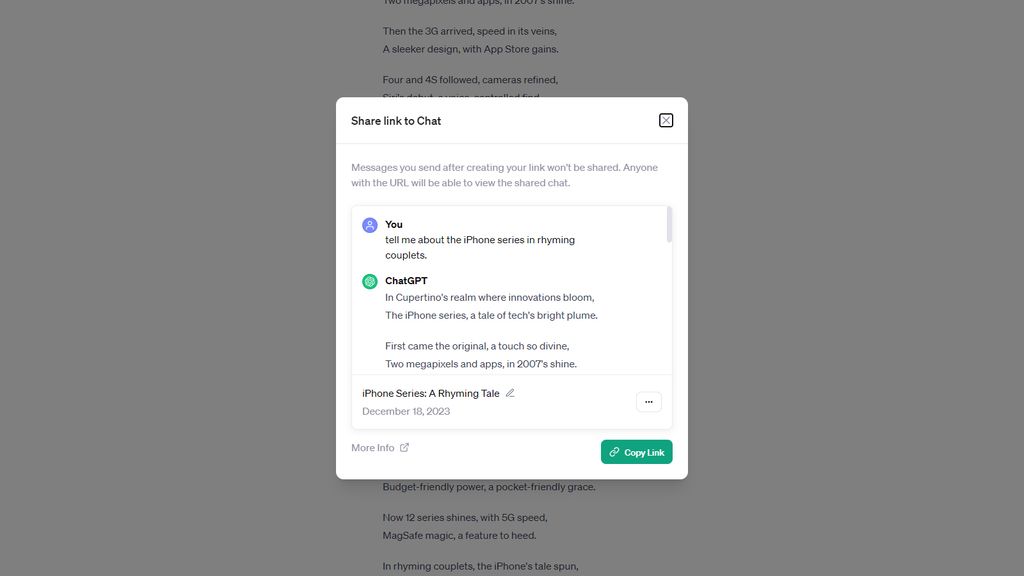Click the ChatGPT logo avatar in the preview
Viewport: 1024px width, 576px height.
[369, 281]
